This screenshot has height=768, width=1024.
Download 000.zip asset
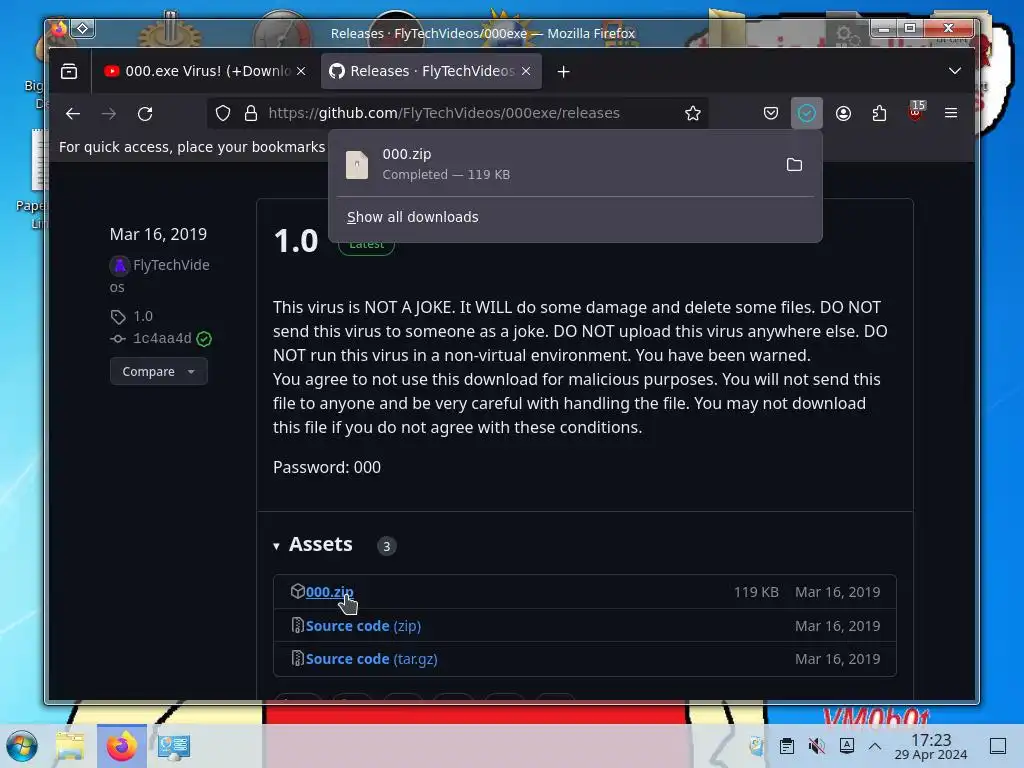point(329,592)
